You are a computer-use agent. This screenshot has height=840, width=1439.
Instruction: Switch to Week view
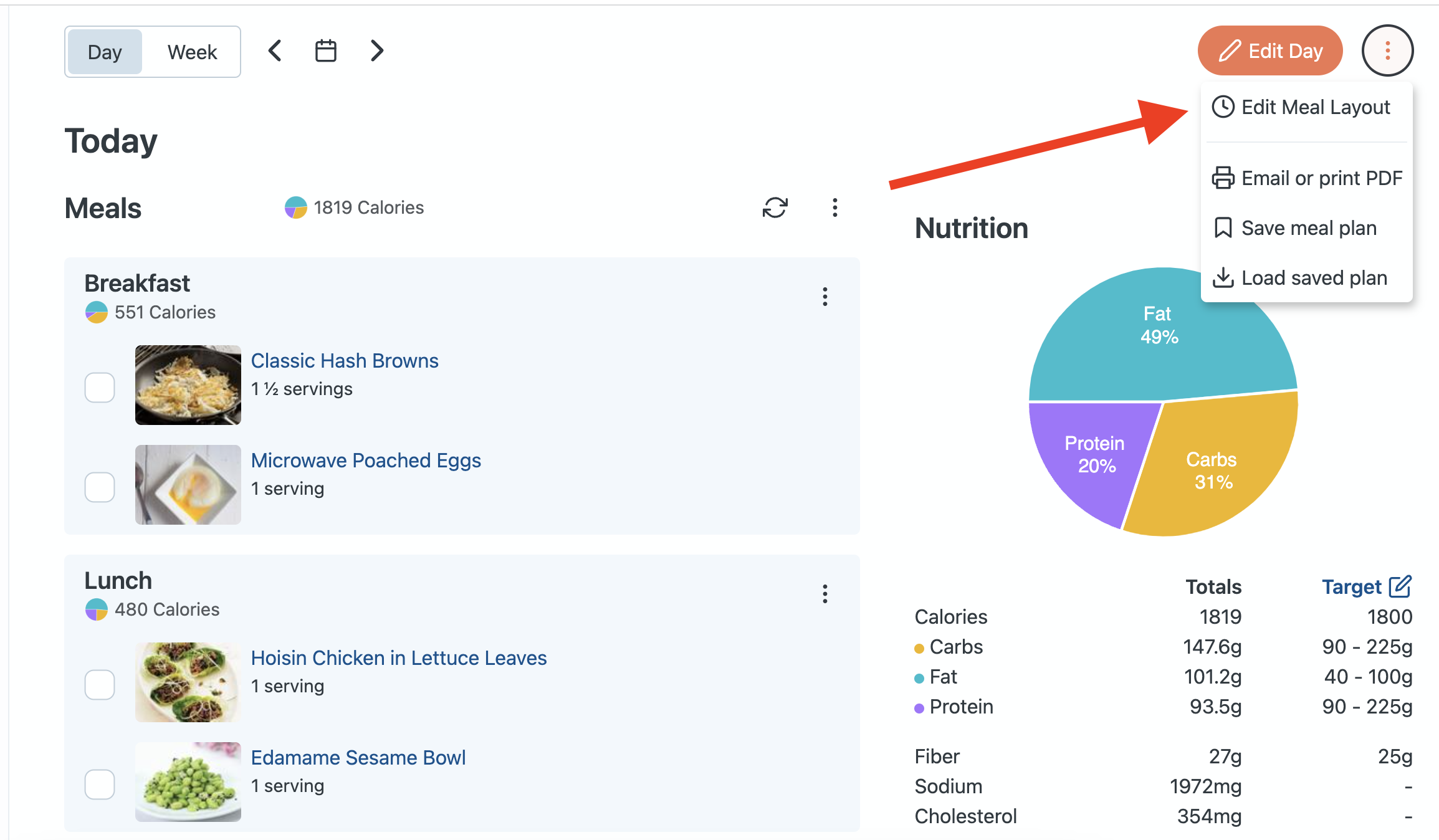coord(192,52)
